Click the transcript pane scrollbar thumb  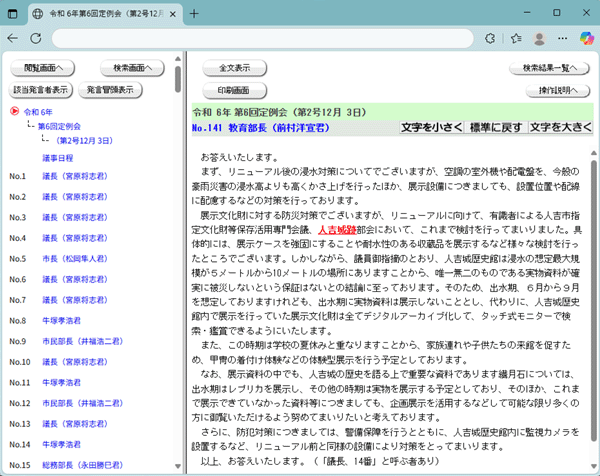click(594, 301)
